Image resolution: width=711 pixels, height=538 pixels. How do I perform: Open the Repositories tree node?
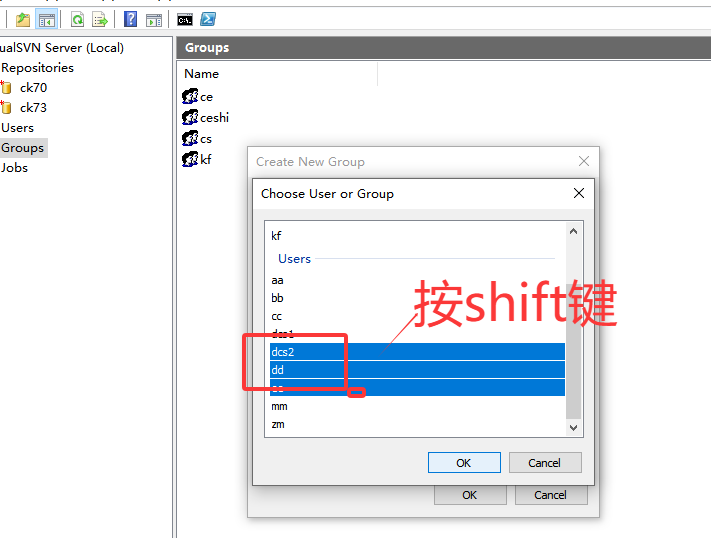[37, 68]
